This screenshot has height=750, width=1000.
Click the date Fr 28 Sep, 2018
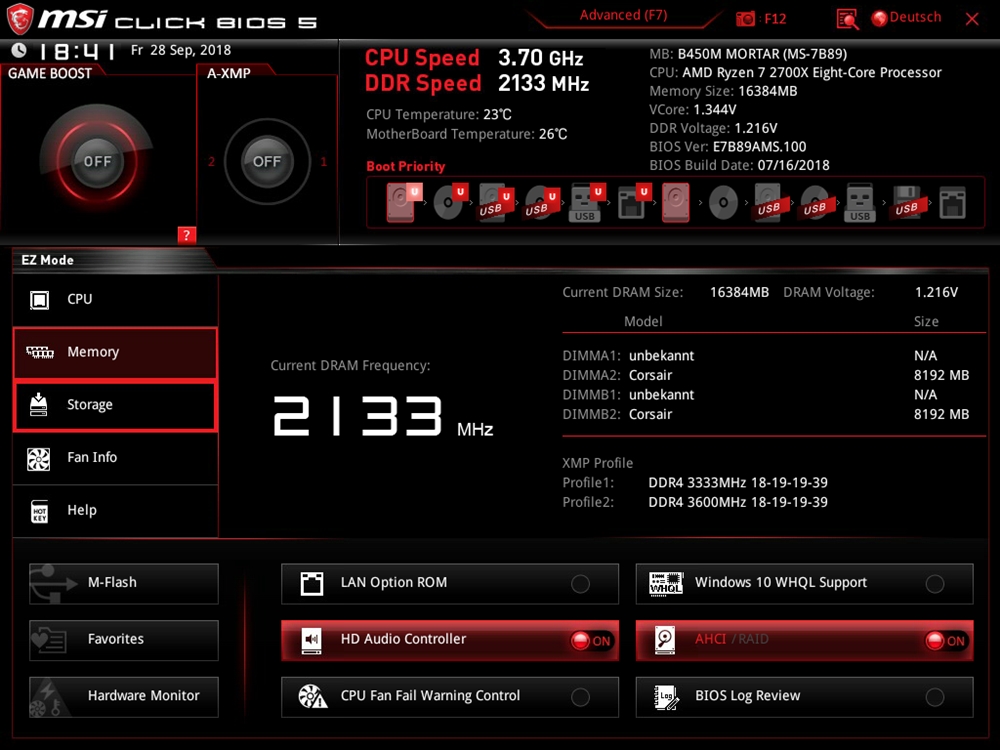(181, 50)
